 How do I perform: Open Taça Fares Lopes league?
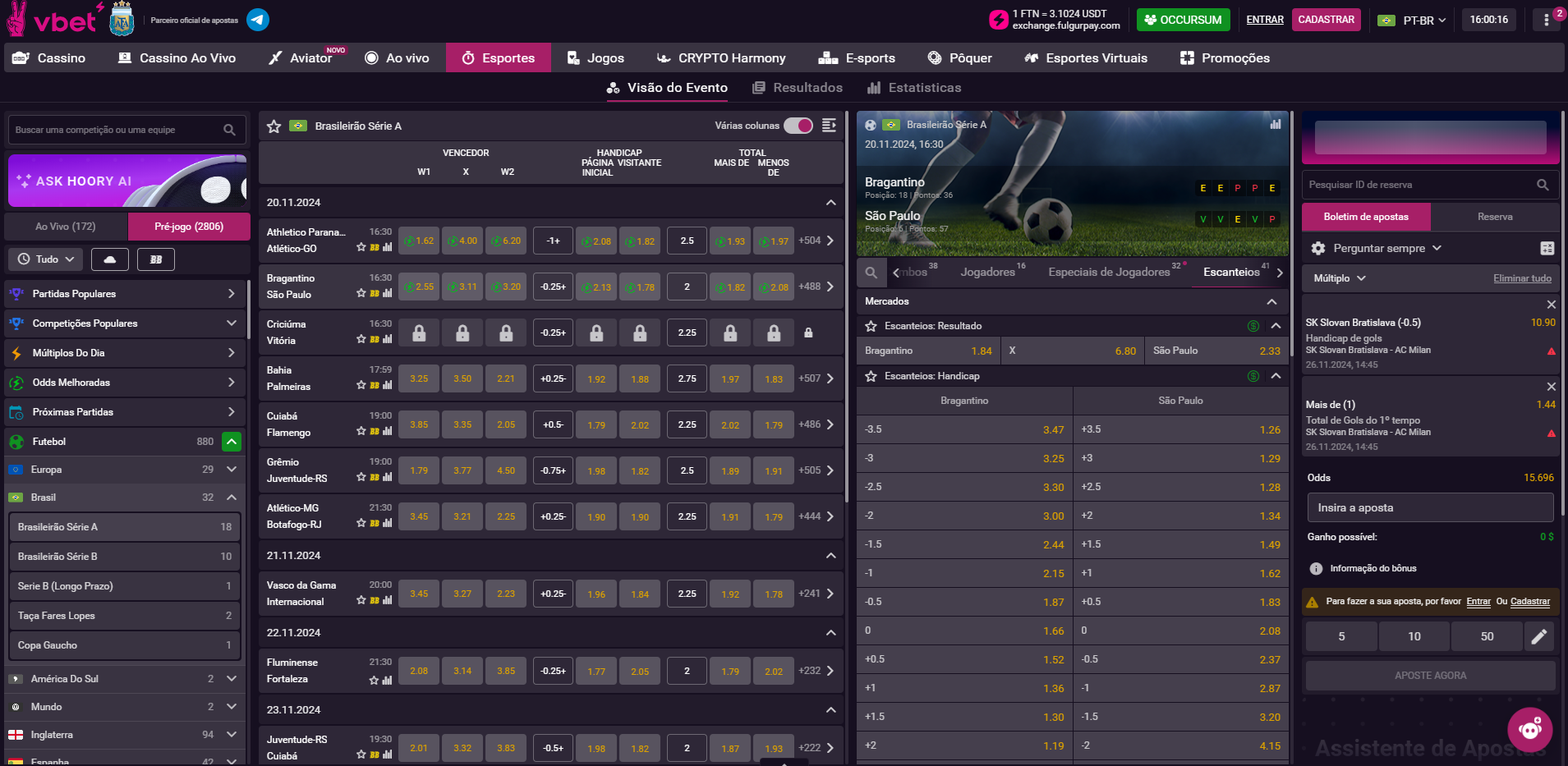pyautogui.click(x=125, y=616)
